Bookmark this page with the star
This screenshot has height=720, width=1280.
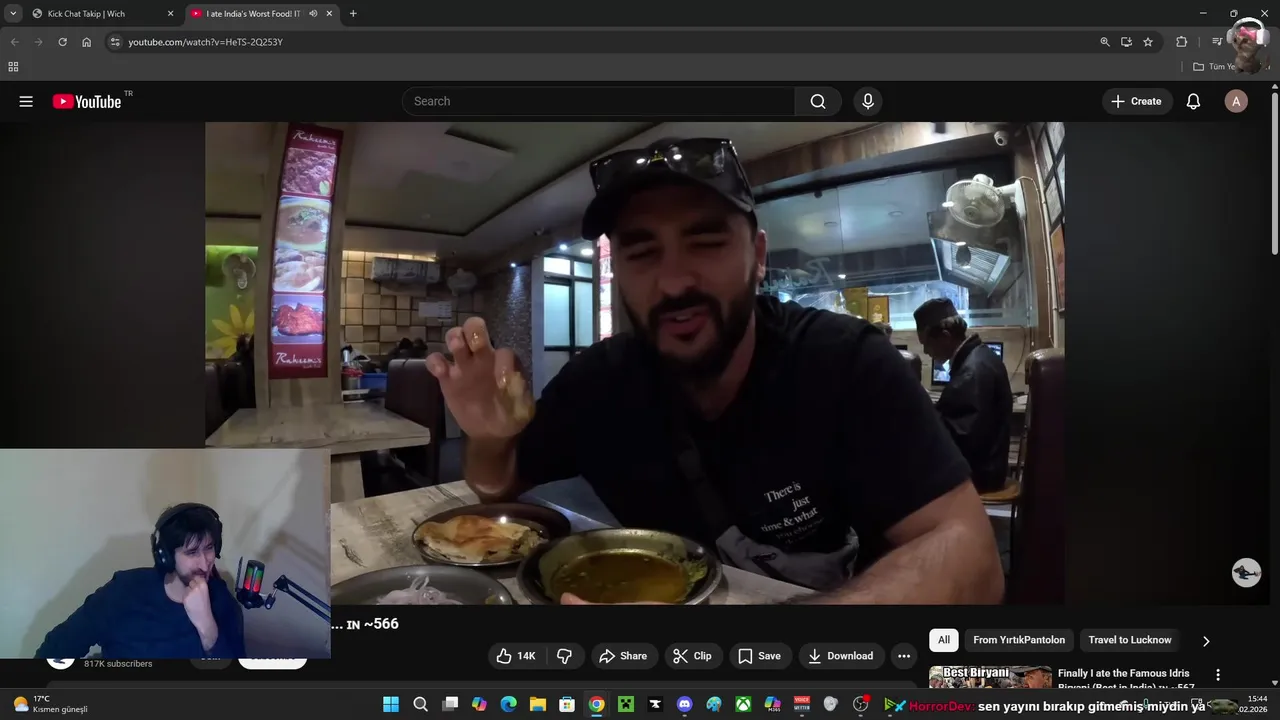tap(1148, 42)
